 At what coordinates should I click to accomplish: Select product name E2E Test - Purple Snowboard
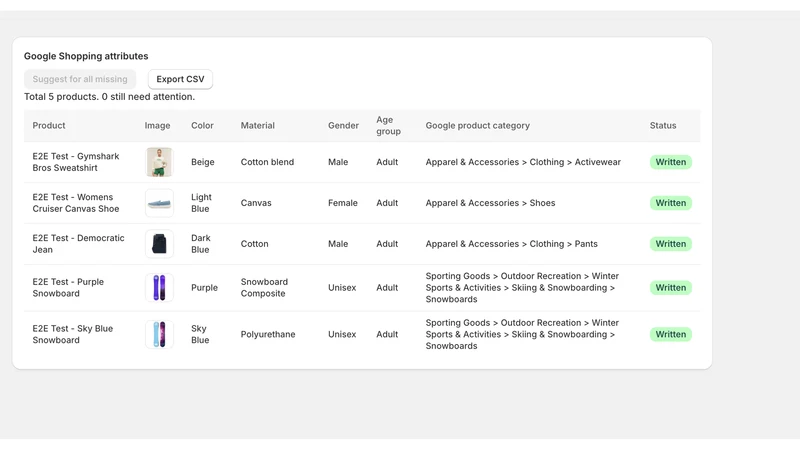pyautogui.click(x=68, y=288)
